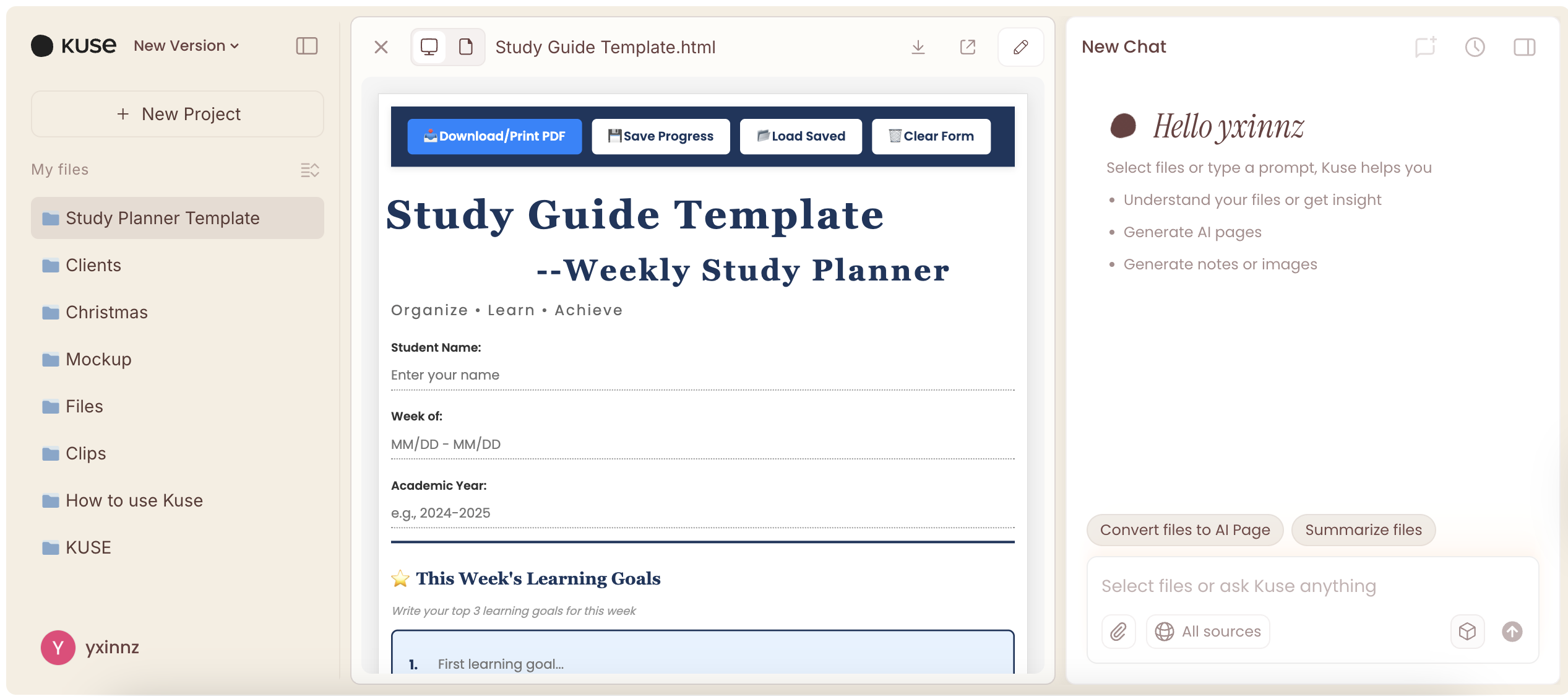Viewport: 1568px width, 696px height.
Task: Click the pencil edit icon
Action: pos(1021,47)
